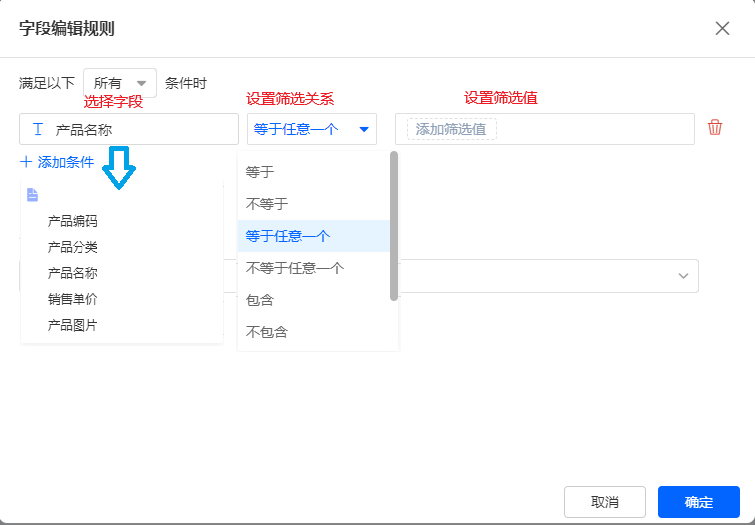Screen dimensions: 755x525
Task: Click the 取消 button
Action: [x=604, y=502]
